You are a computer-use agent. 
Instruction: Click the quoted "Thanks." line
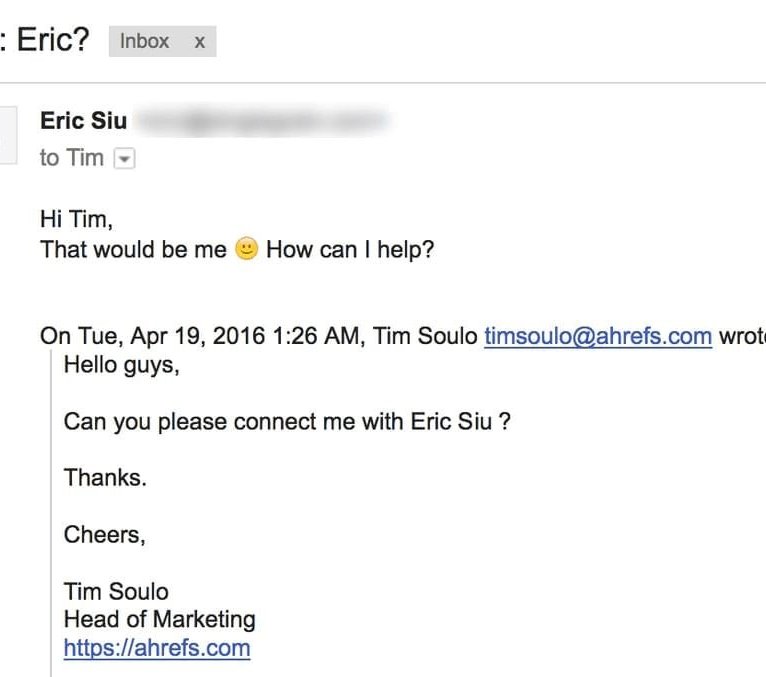click(x=105, y=477)
